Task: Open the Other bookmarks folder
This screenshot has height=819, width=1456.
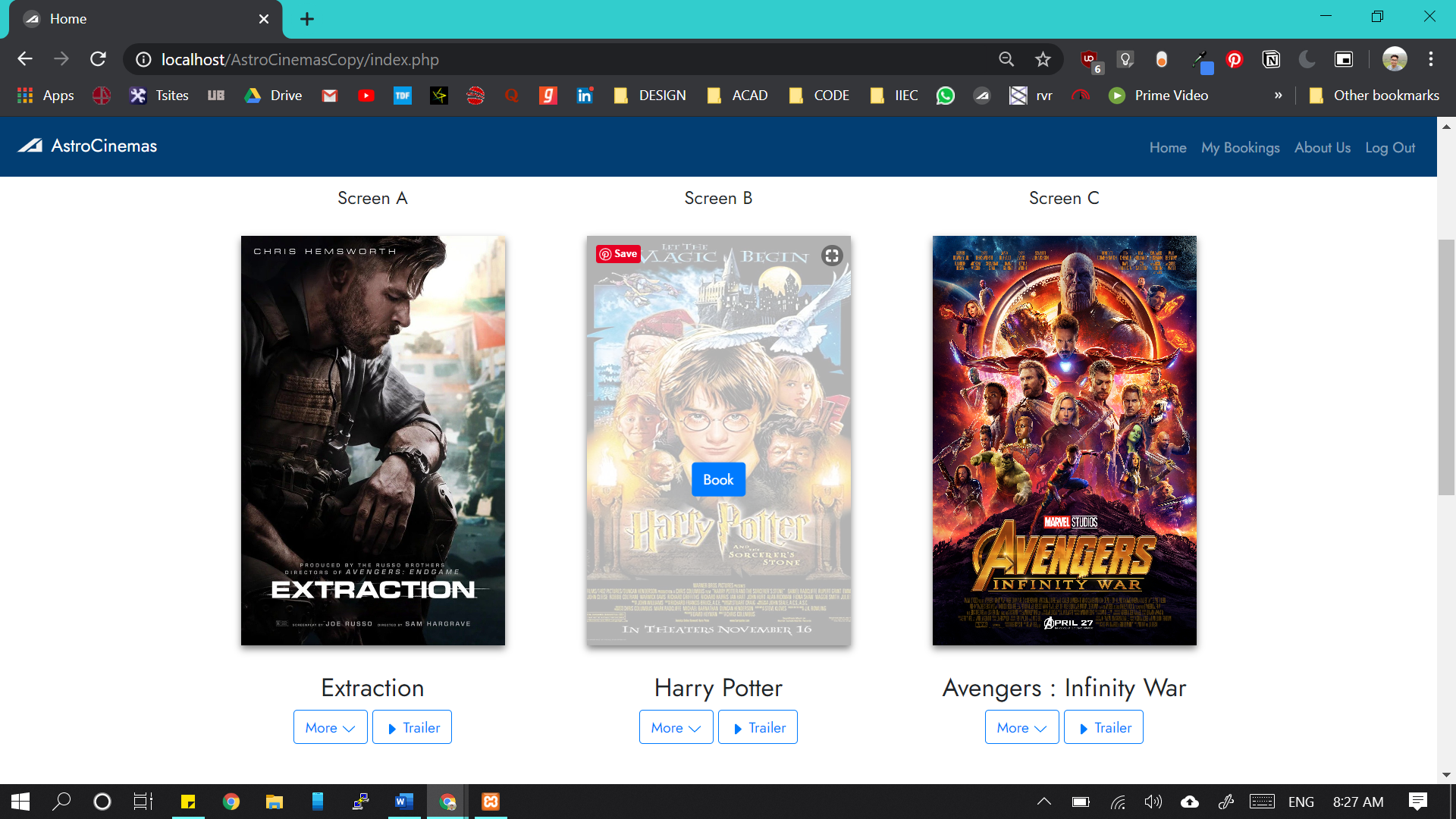Action: tap(1374, 96)
